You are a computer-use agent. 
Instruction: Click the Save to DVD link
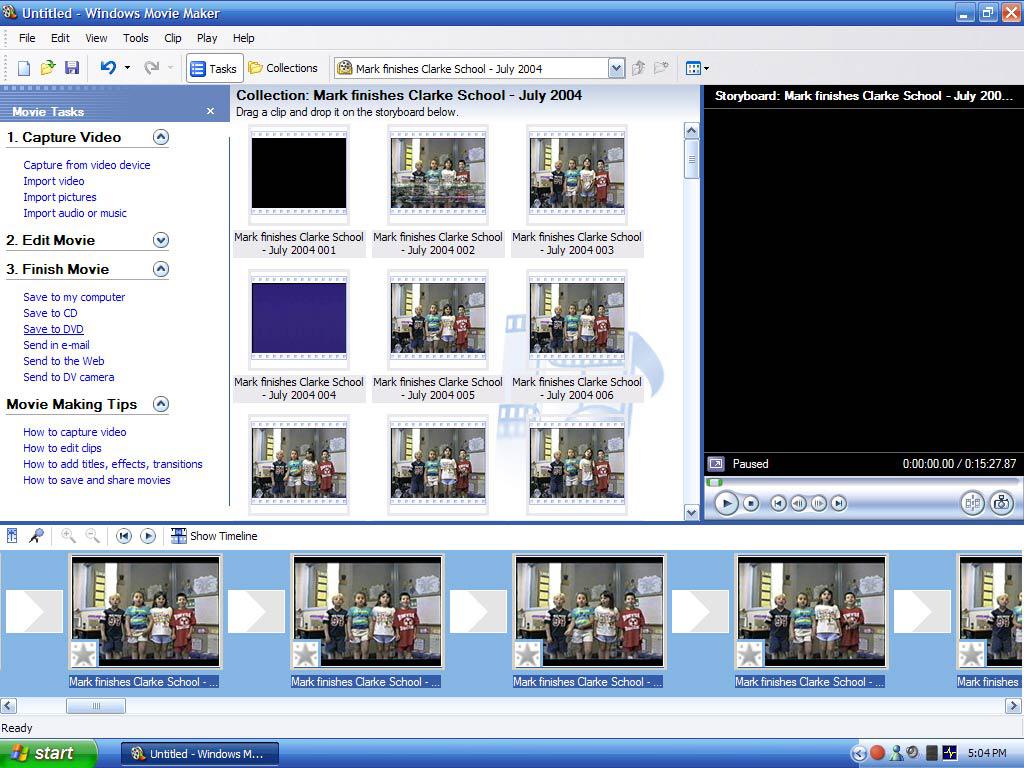(54, 329)
